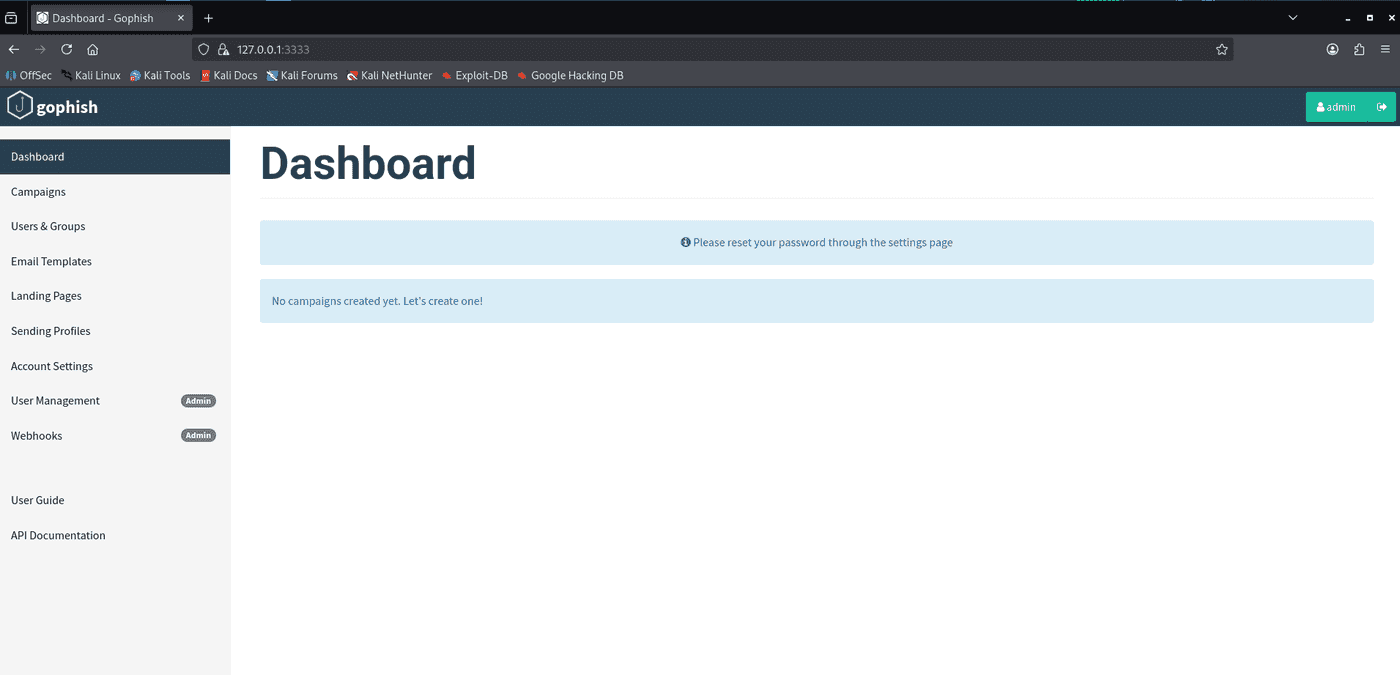1400x675 pixels.
Task: Open Users & Groups in the sidebar
Action: [115, 226]
